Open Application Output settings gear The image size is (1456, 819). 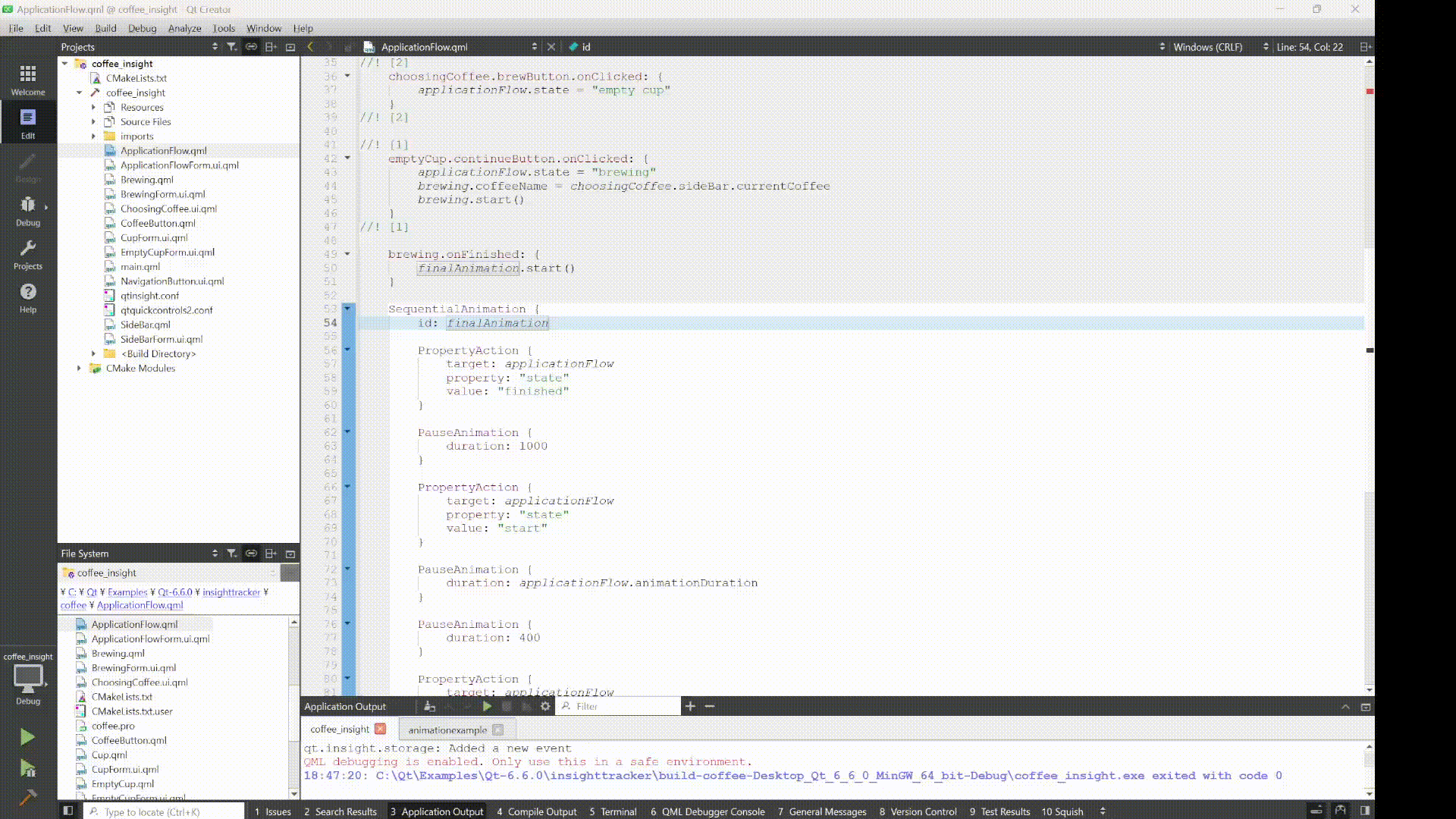(545, 706)
